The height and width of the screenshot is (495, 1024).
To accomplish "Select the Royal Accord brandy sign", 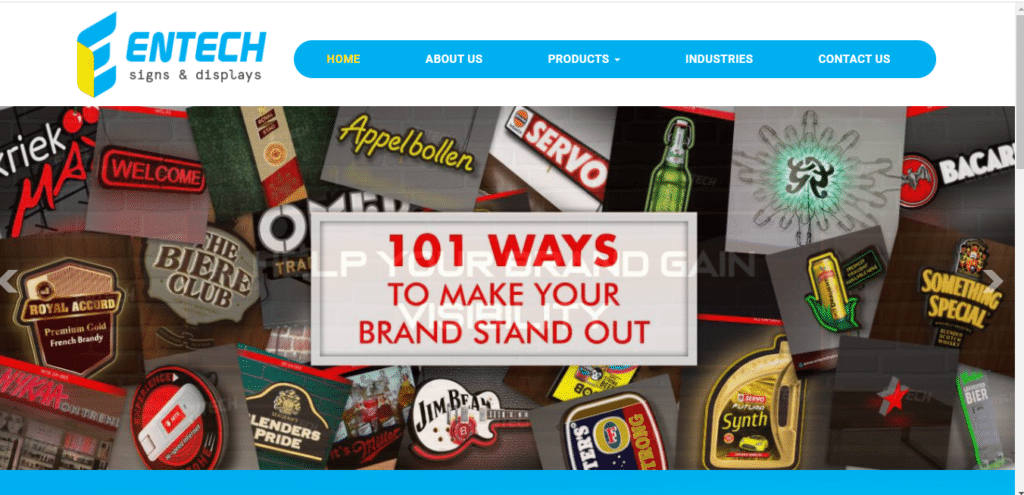I will (69, 319).
